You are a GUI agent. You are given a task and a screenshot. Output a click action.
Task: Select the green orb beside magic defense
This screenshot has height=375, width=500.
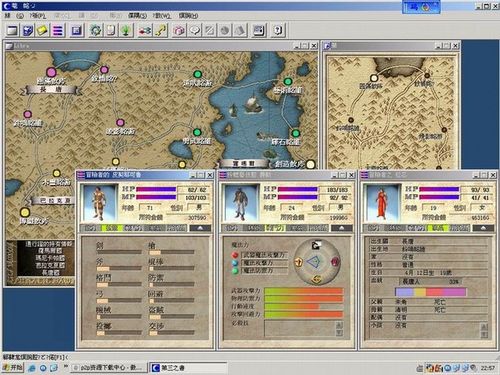click(235, 271)
